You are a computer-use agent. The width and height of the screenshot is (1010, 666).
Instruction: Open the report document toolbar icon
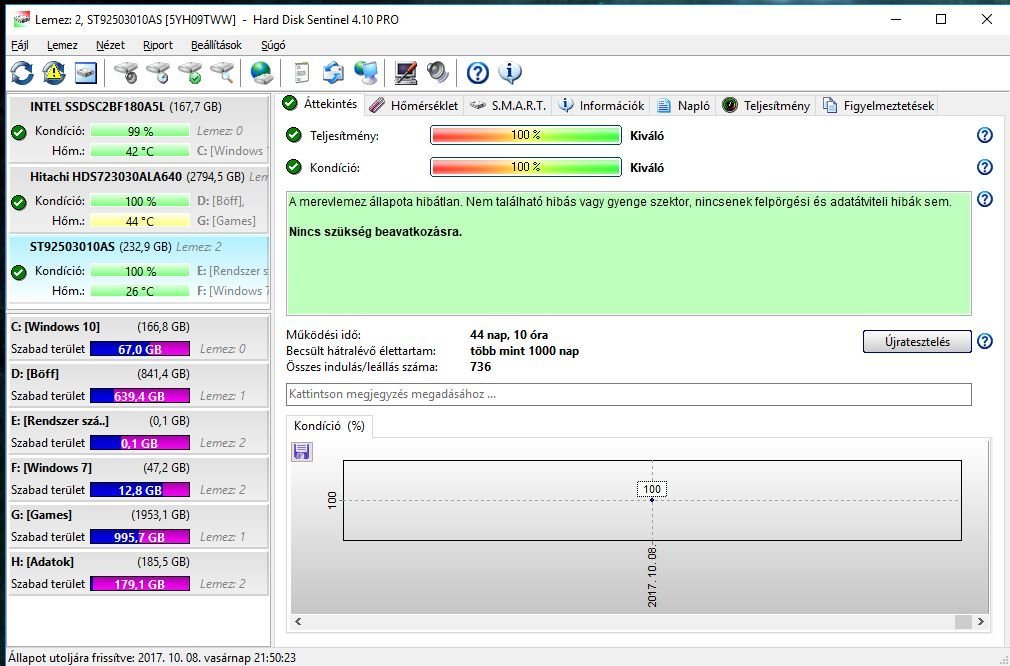(301, 73)
